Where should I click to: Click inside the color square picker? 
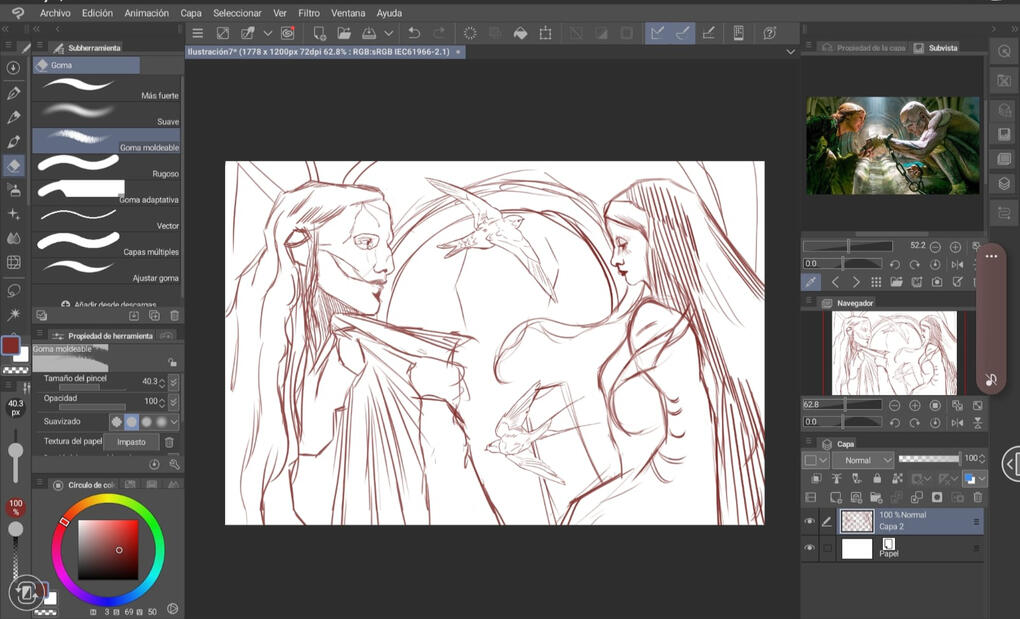pyautogui.click(x=106, y=549)
